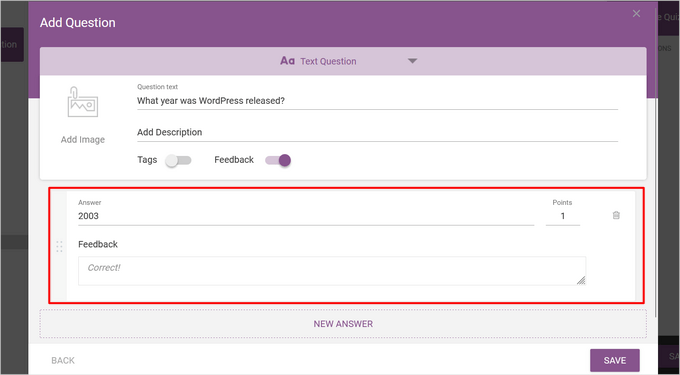Viewport: 680px width, 375px height.
Task: Close the Add Question dialog with X
Action: [x=636, y=13]
